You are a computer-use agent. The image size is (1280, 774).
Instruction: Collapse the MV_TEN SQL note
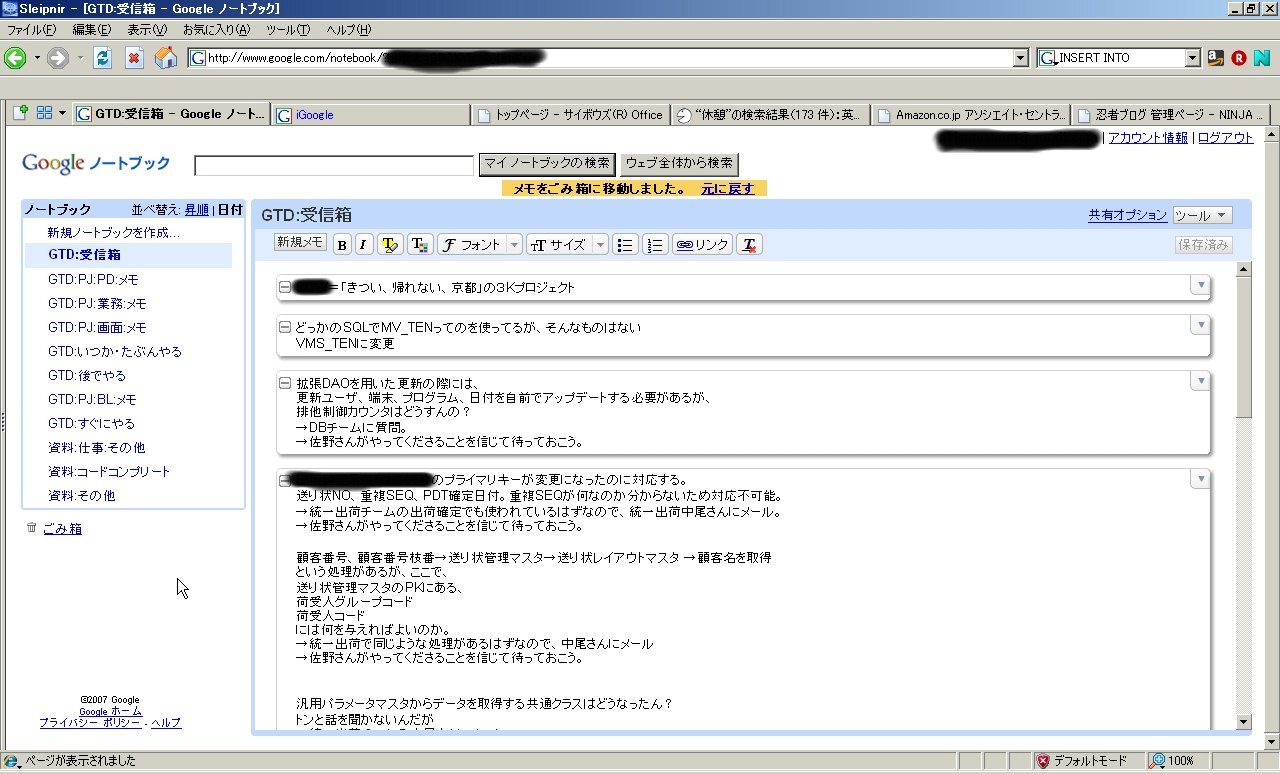(x=285, y=328)
